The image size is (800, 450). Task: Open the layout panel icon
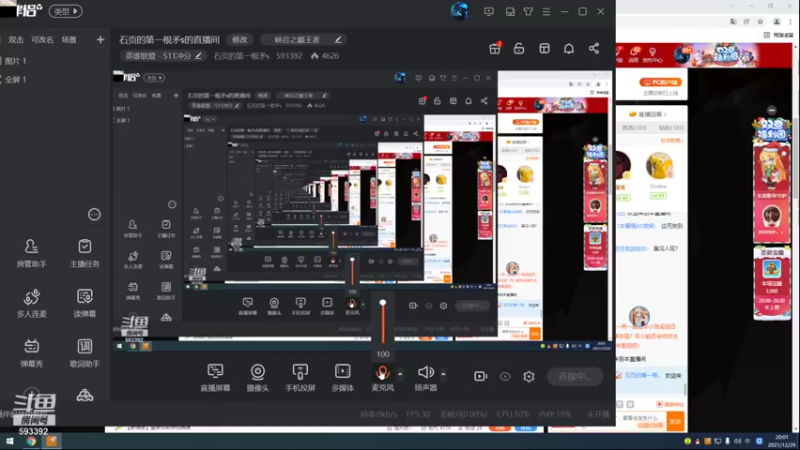pos(544,48)
